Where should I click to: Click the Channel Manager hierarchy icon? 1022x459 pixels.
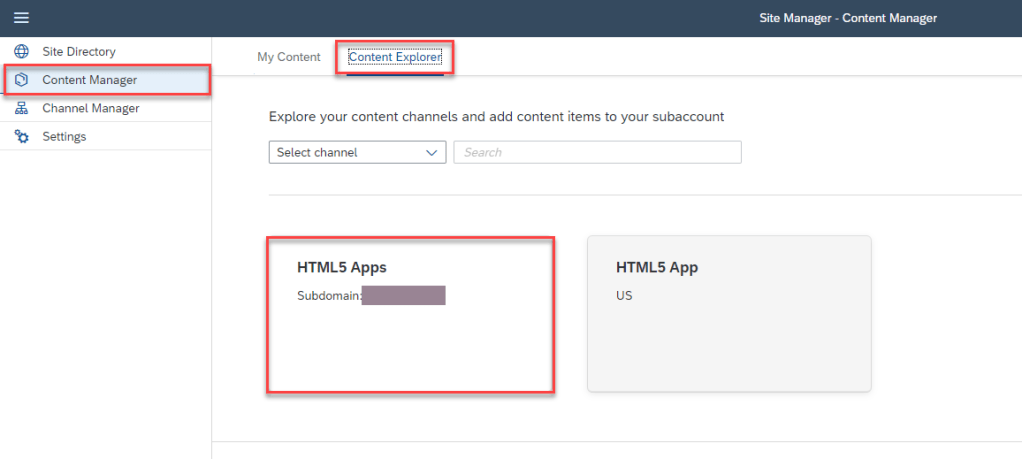[x=22, y=108]
